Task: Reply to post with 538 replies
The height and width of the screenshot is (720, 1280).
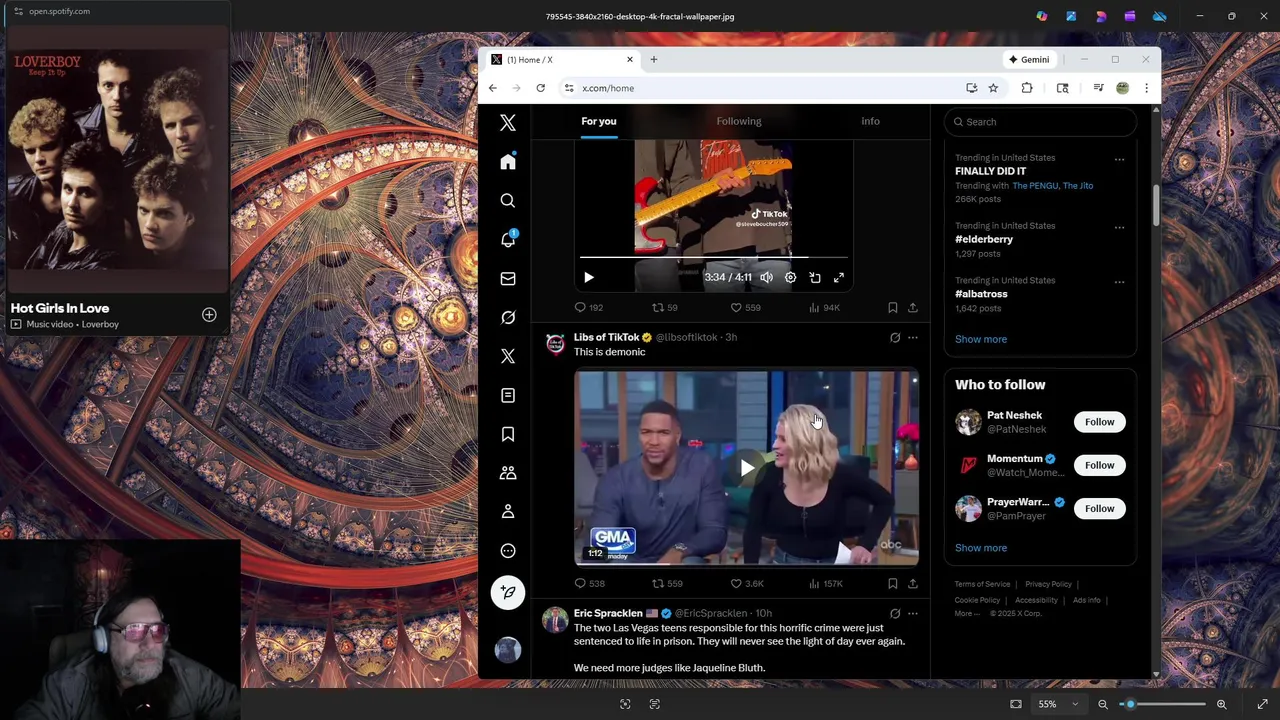Action: pos(590,583)
